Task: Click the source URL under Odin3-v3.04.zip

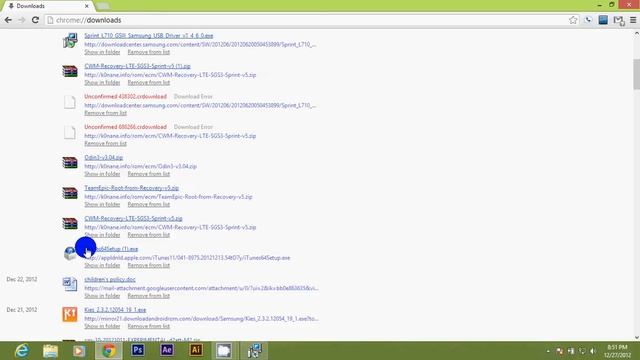Action: 141,166
